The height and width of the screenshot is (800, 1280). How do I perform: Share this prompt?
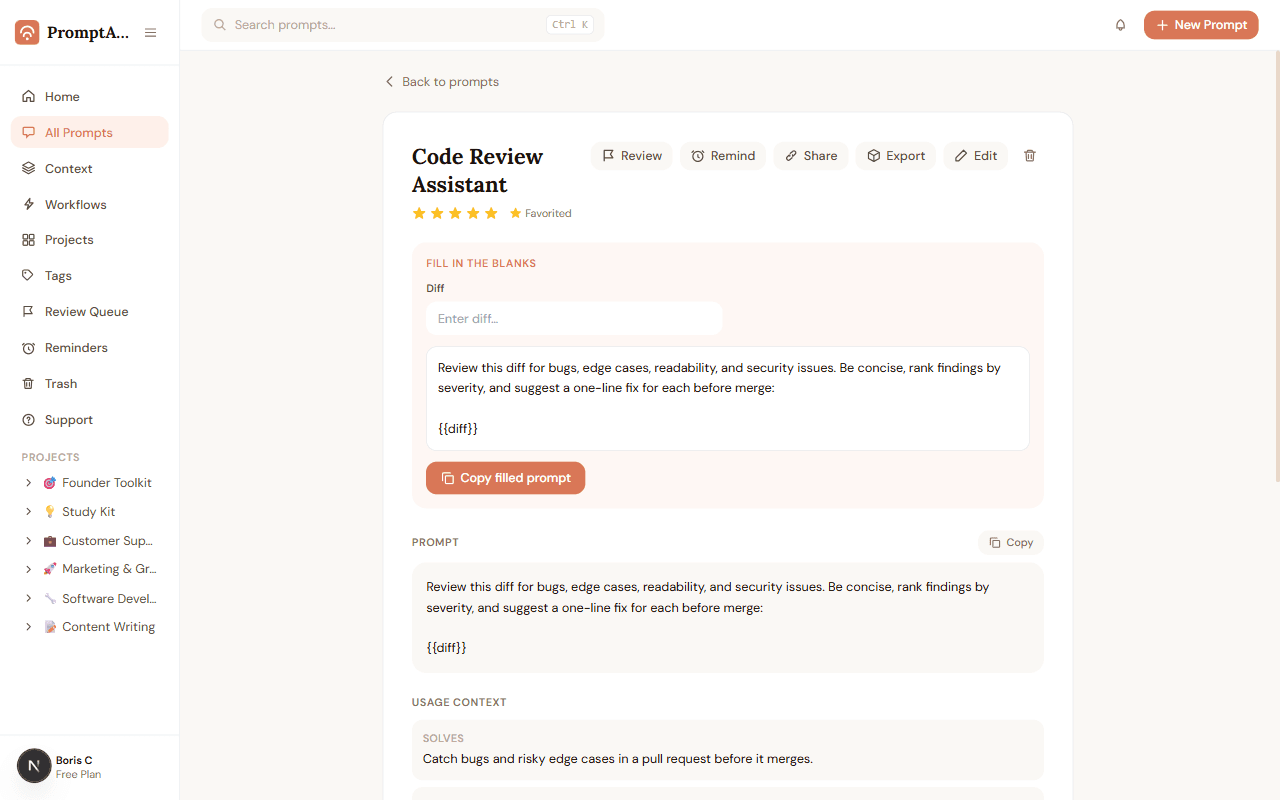click(811, 156)
